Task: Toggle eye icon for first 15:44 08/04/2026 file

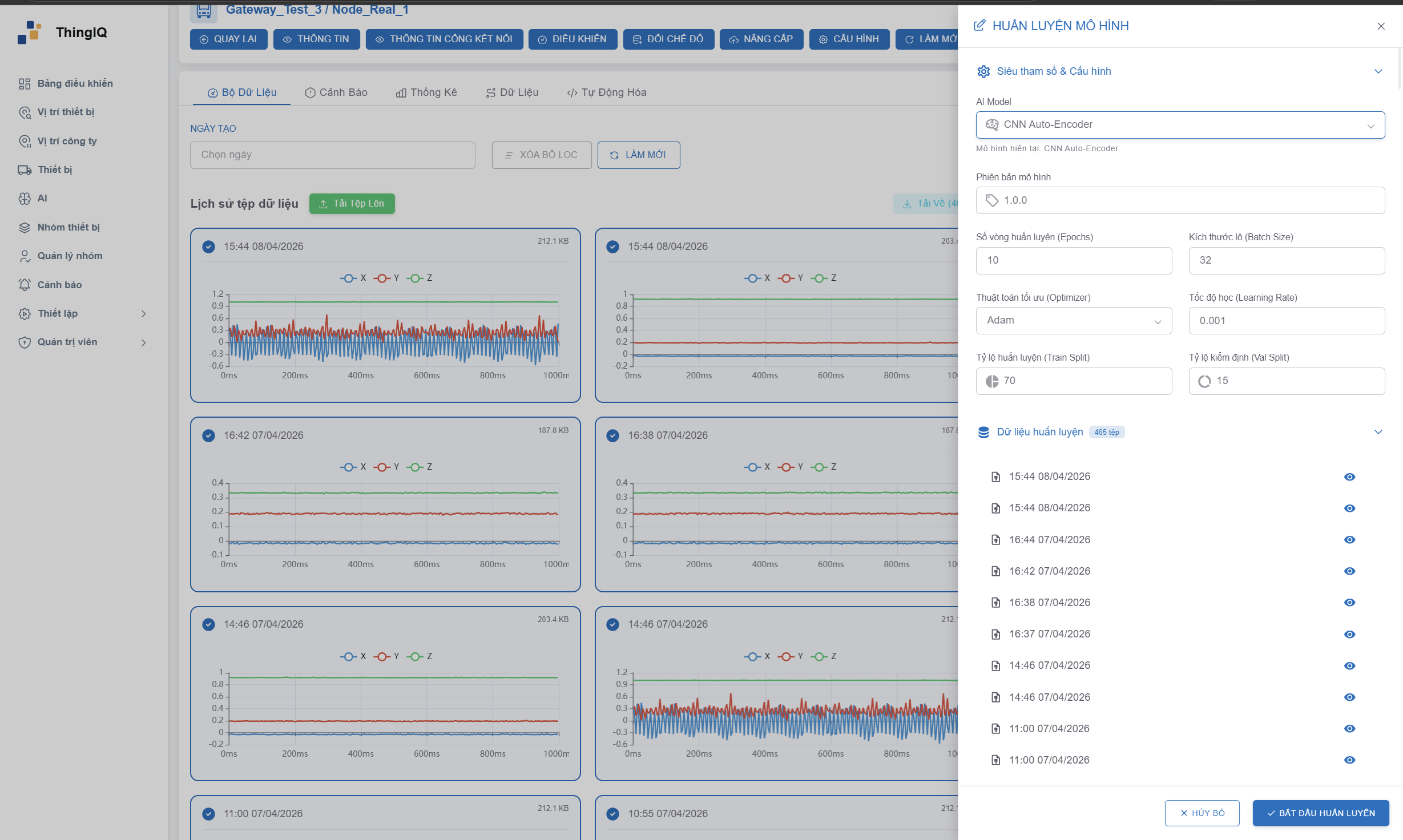Action: [x=1349, y=477]
